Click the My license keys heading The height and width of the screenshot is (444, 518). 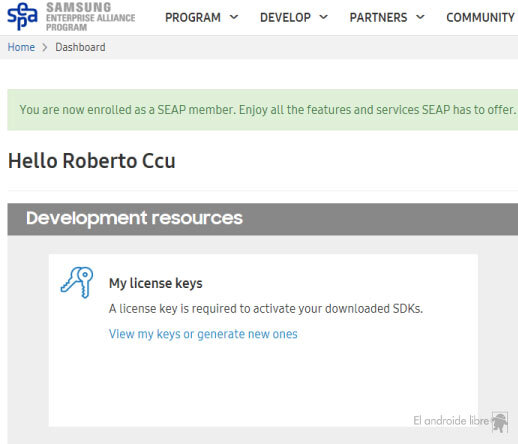tap(156, 283)
